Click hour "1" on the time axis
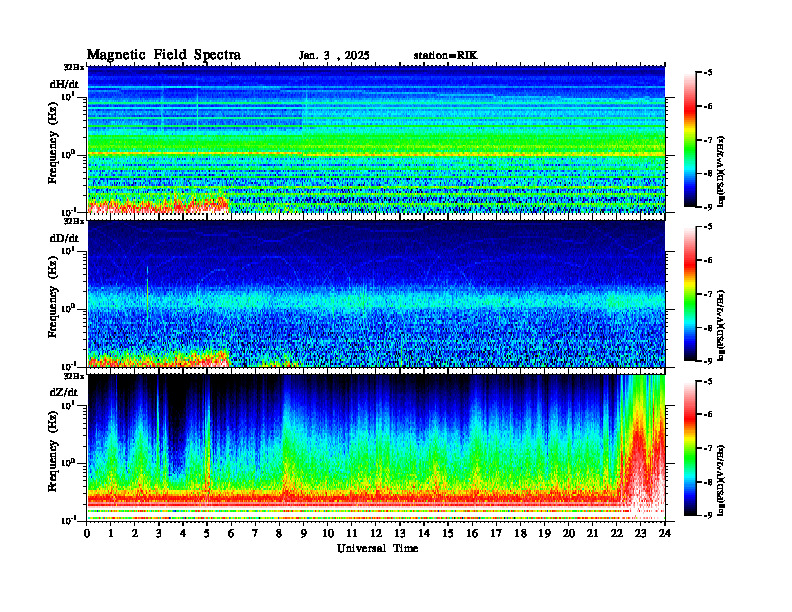 tap(111, 533)
